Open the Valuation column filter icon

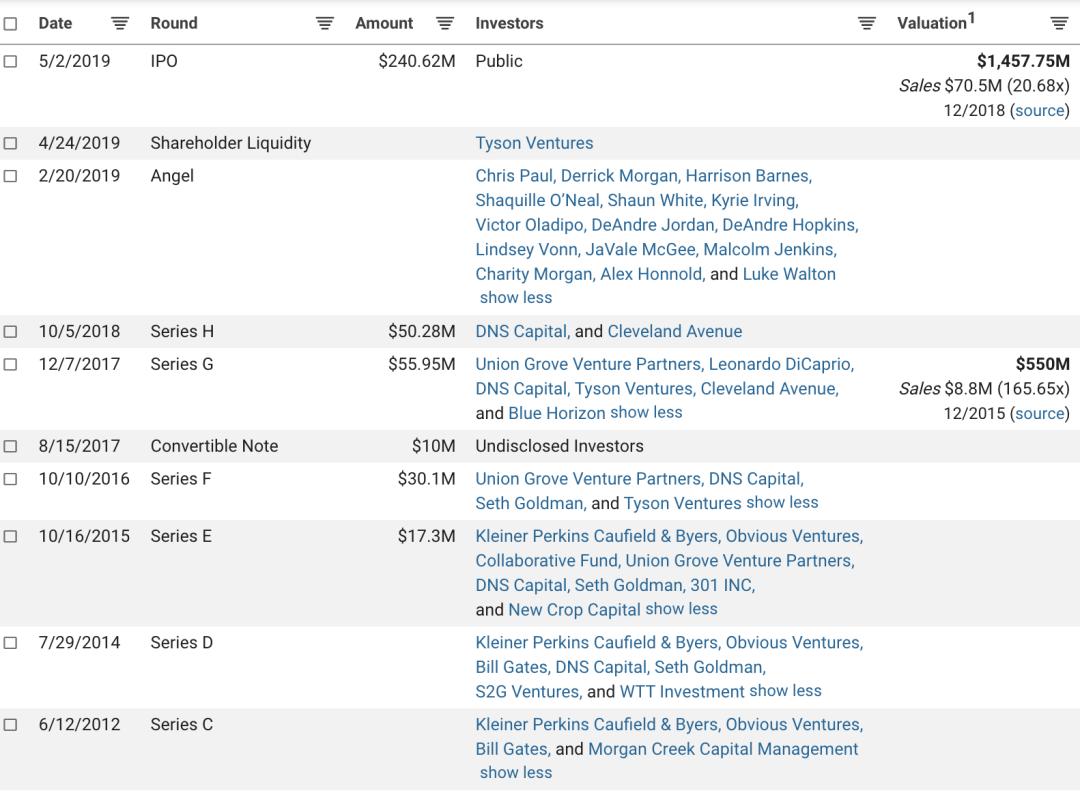point(1059,23)
